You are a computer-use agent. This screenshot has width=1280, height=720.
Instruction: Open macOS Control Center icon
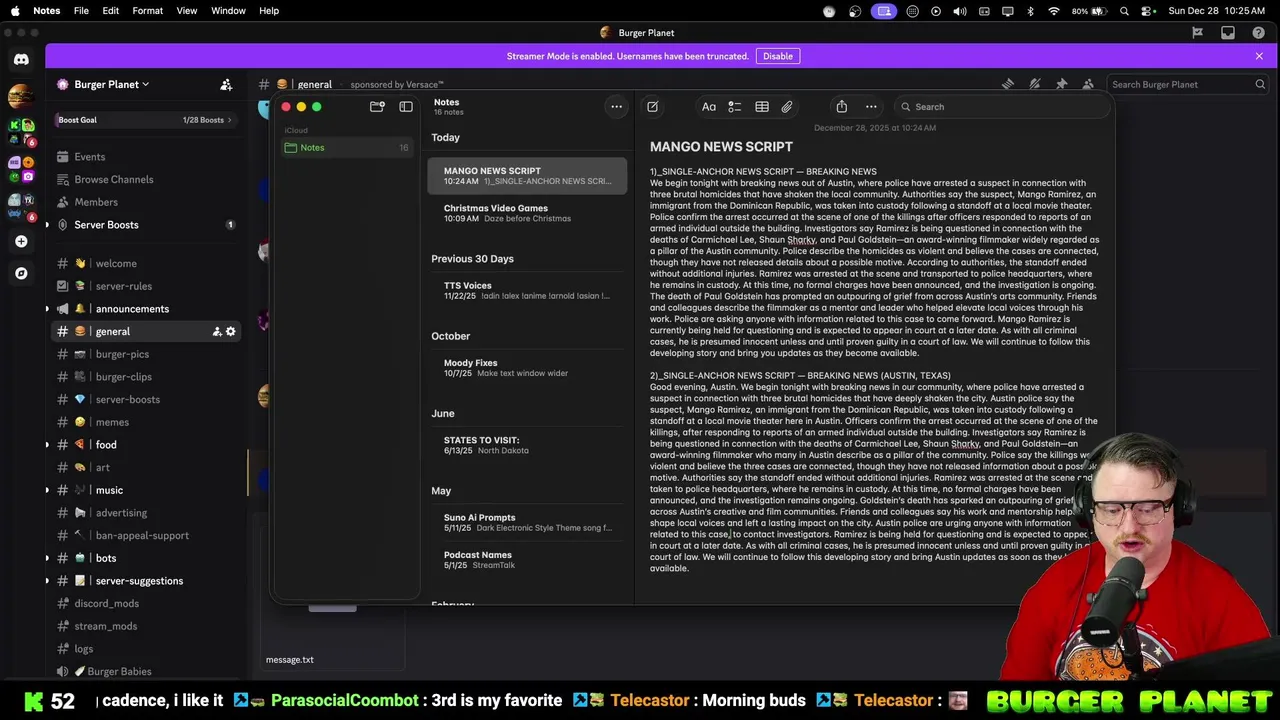point(1148,11)
